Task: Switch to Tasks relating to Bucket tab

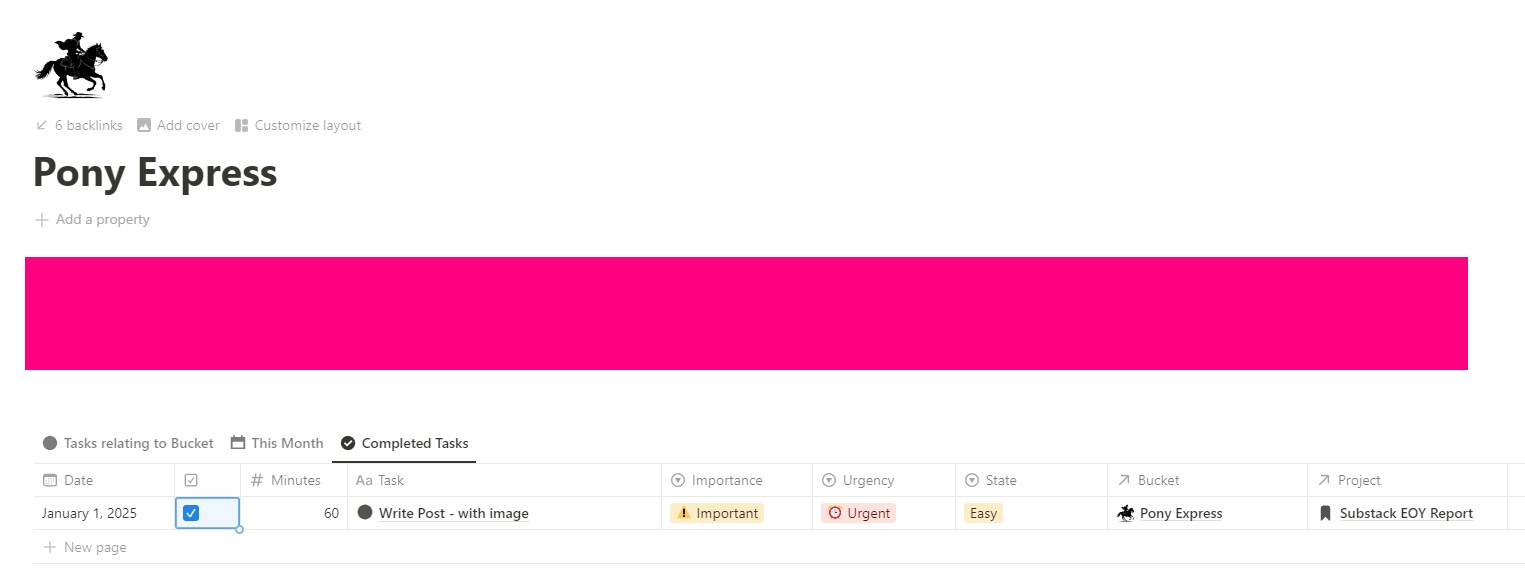Action: (x=128, y=443)
